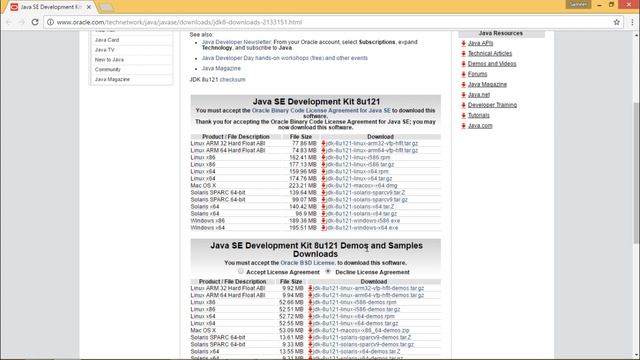Open Developer Training in Java Resources
Viewport: 640px width, 360px height.
point(492,105)
